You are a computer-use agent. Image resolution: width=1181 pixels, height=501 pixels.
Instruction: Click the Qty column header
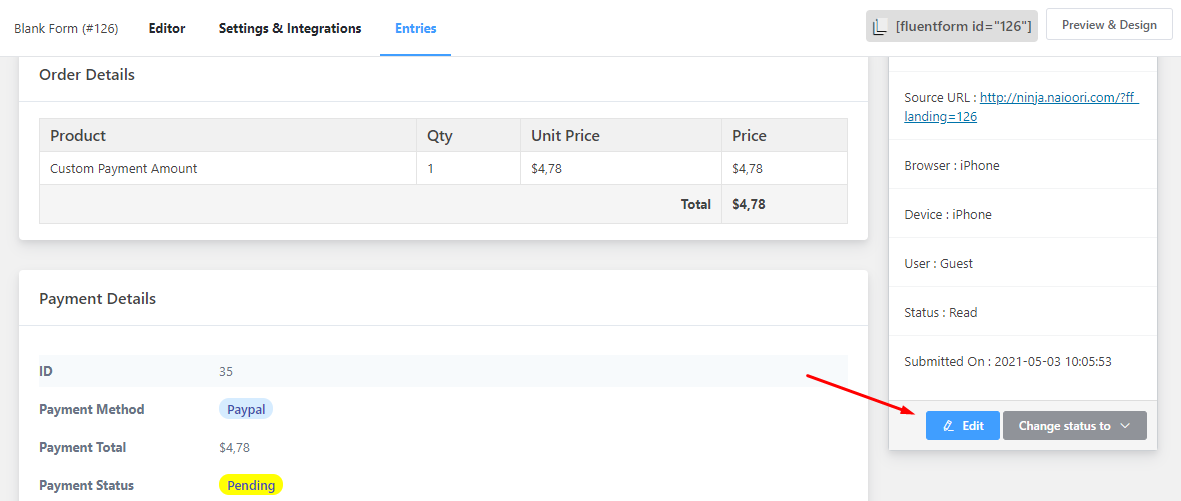pos(440,136)
